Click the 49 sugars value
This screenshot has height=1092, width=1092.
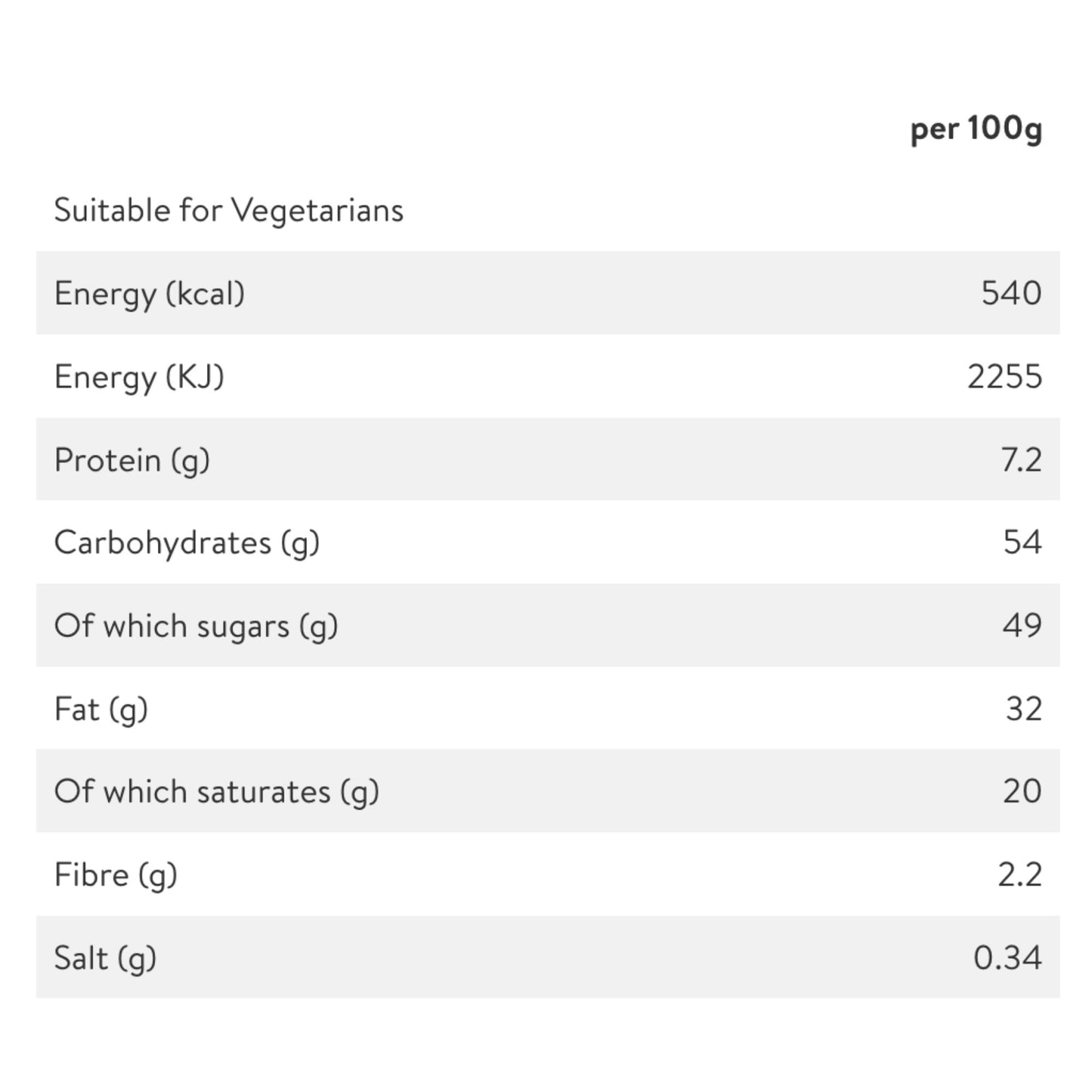coord(1022,625)
